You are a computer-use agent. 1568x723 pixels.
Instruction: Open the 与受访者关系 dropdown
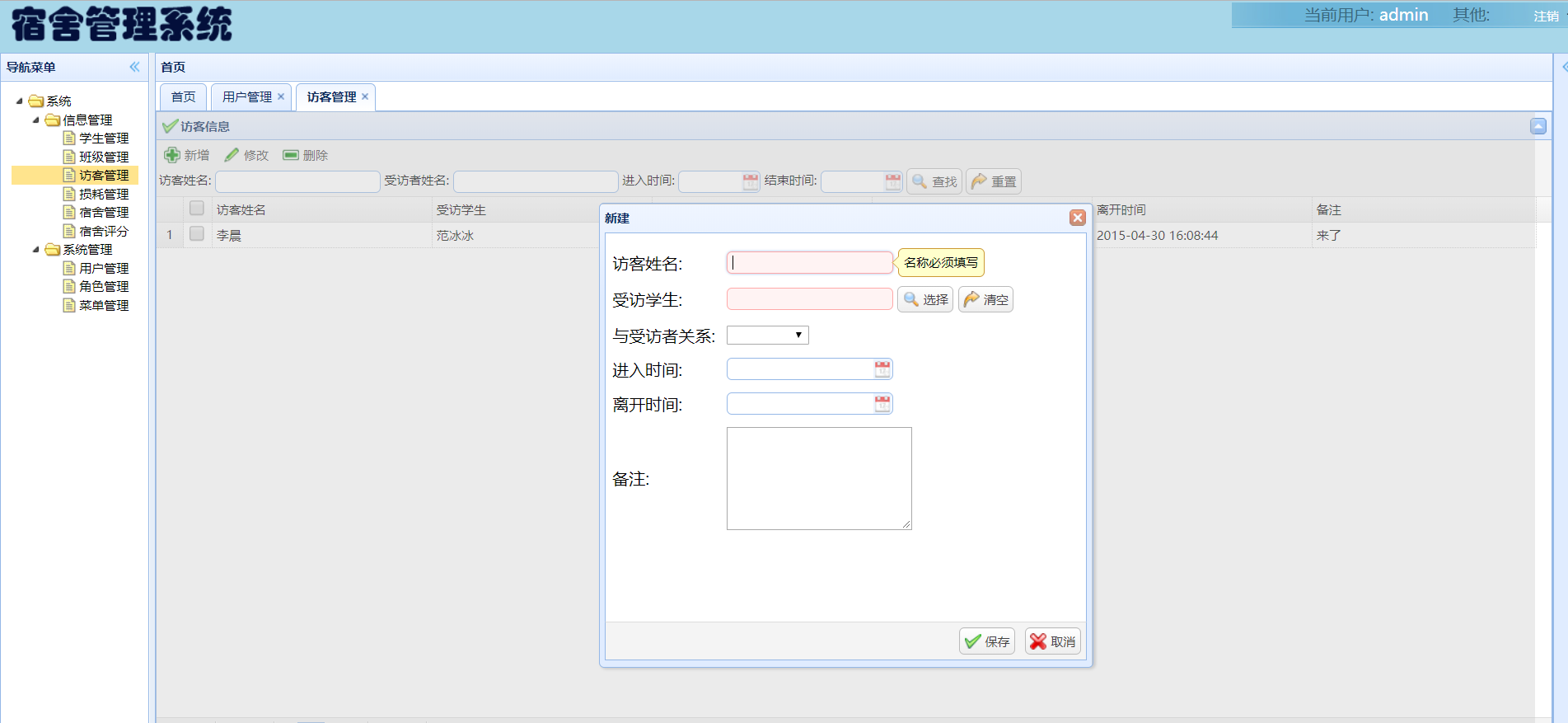tap(768, 335)
